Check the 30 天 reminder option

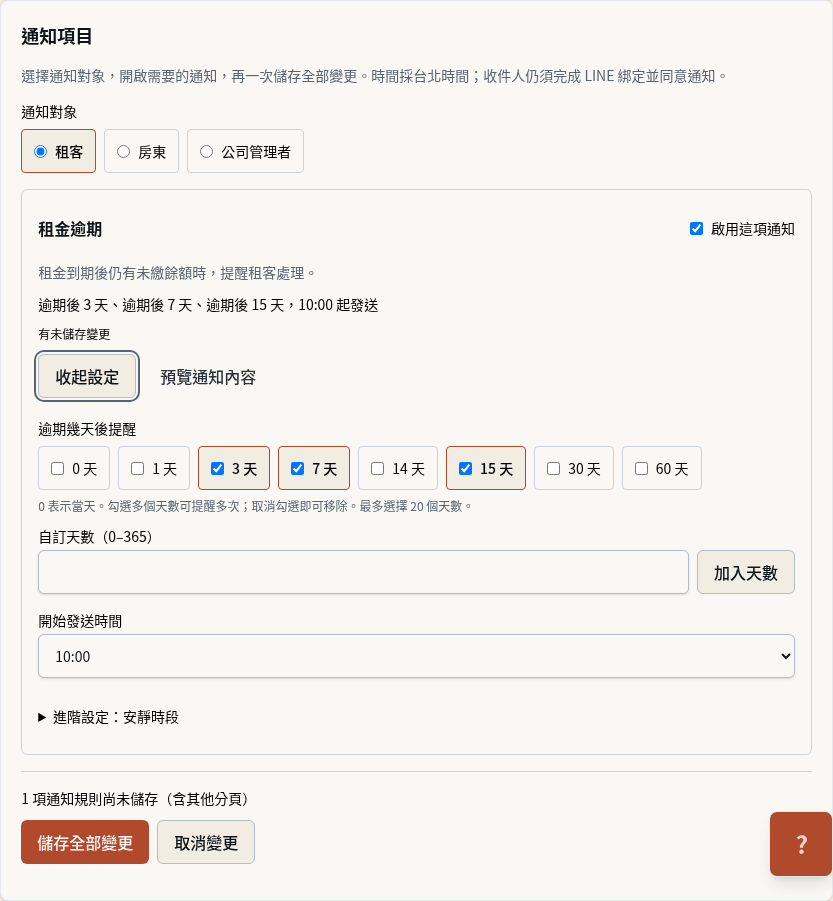pos(574,468)
